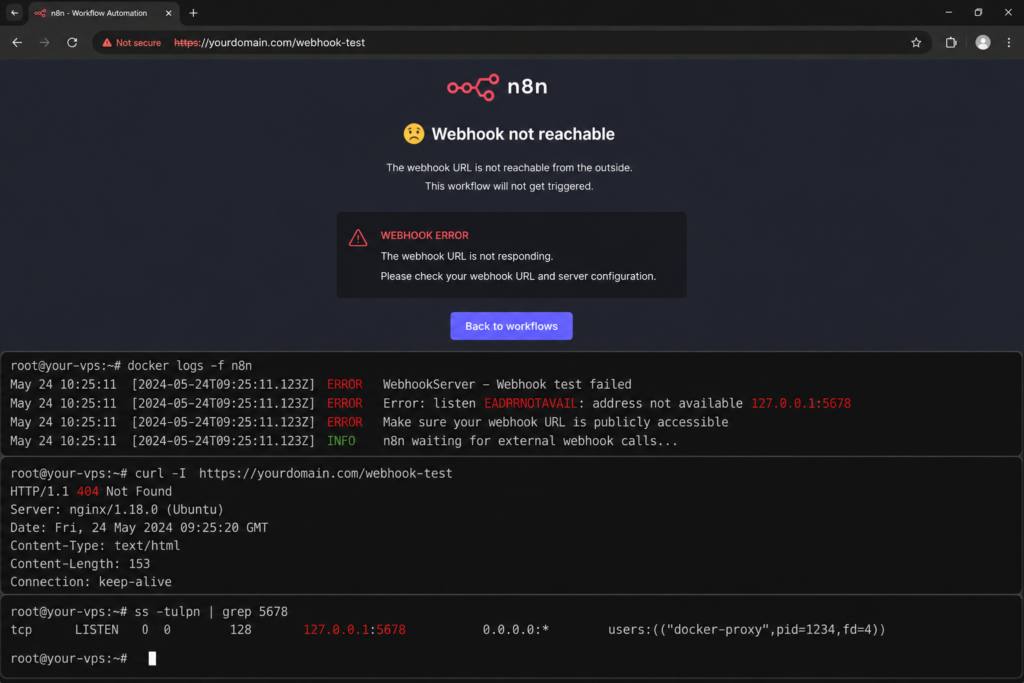Bookmark this page with the star icon
Screen dimensions: 1024x683
916,42
